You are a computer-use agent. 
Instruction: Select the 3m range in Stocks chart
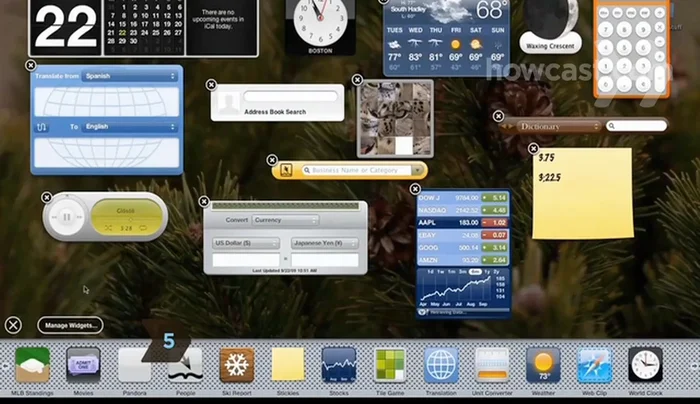click(x=463, y=272)
